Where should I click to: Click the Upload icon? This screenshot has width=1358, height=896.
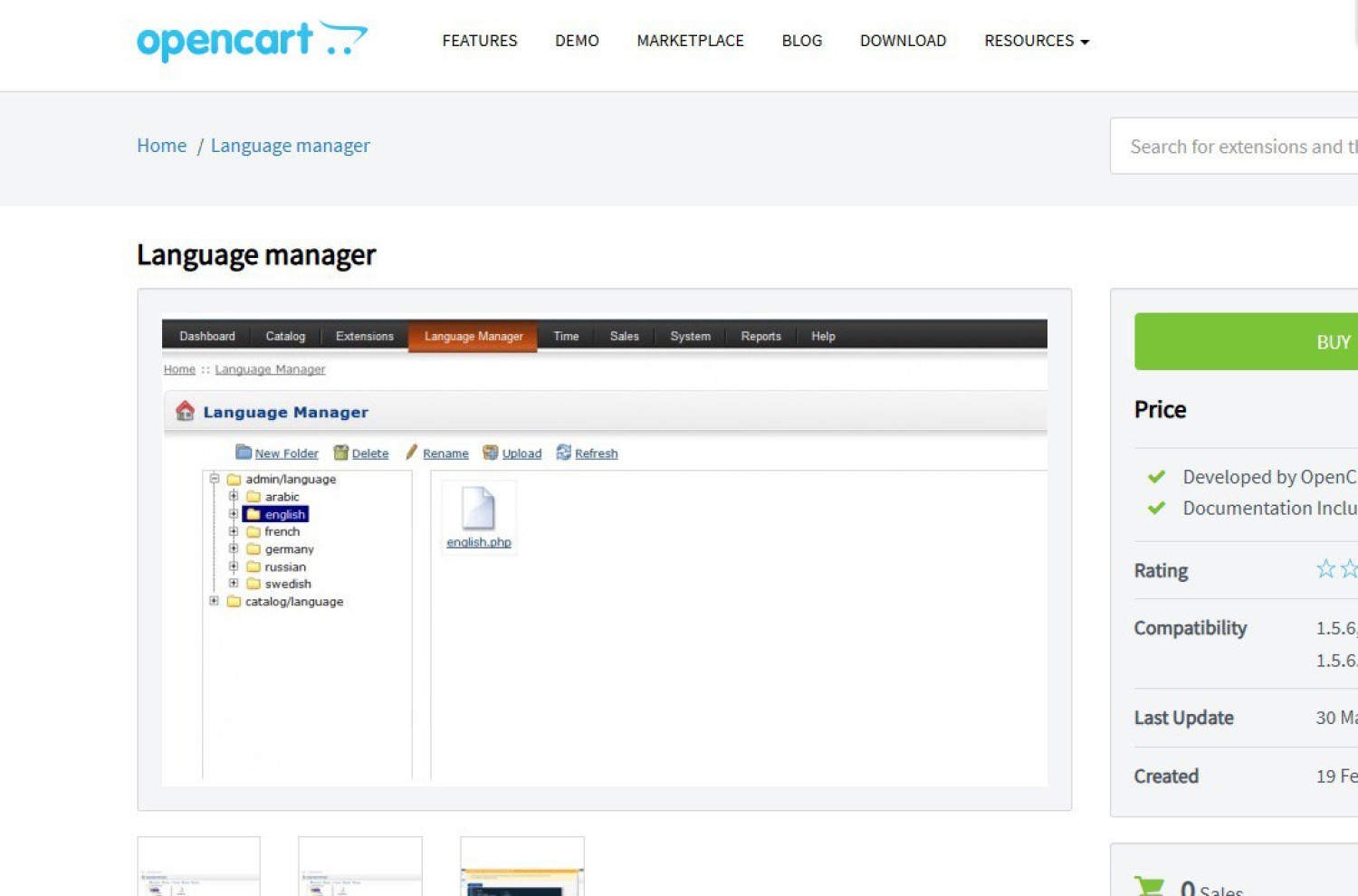click(491, 453)
